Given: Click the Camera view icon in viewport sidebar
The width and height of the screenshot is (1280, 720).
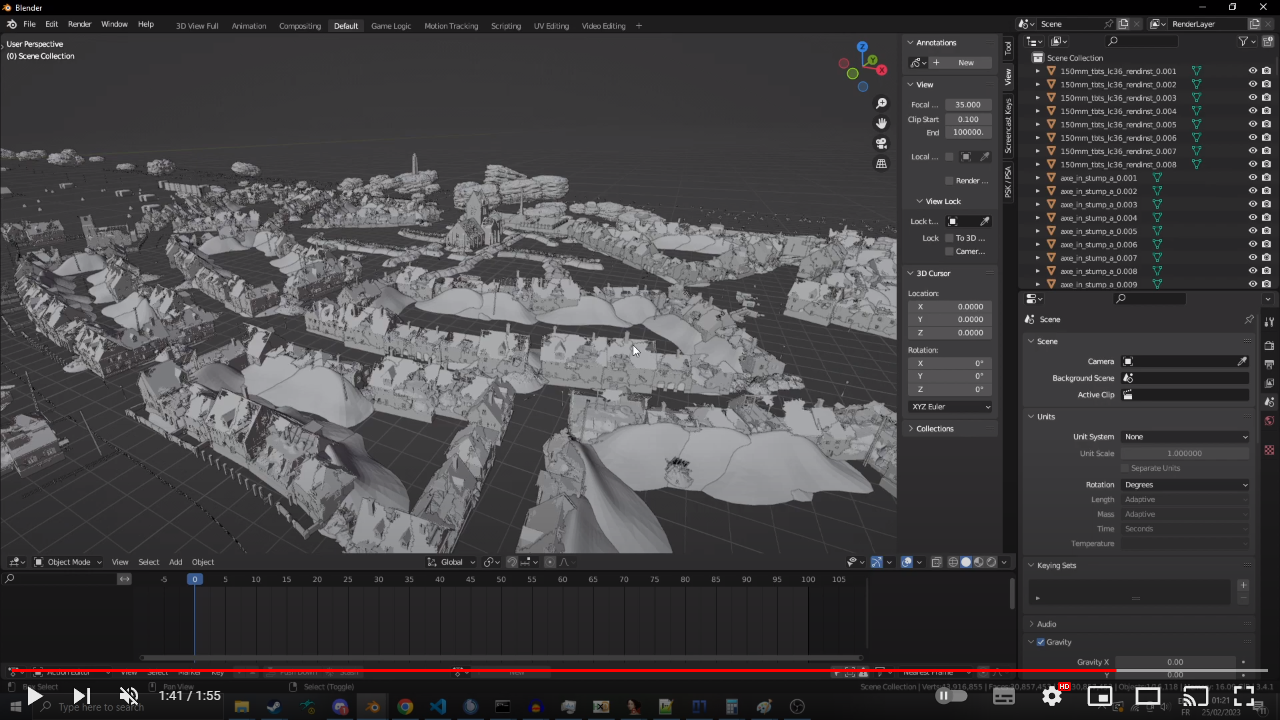Looking at the screenshot, I should click(881, 143).
